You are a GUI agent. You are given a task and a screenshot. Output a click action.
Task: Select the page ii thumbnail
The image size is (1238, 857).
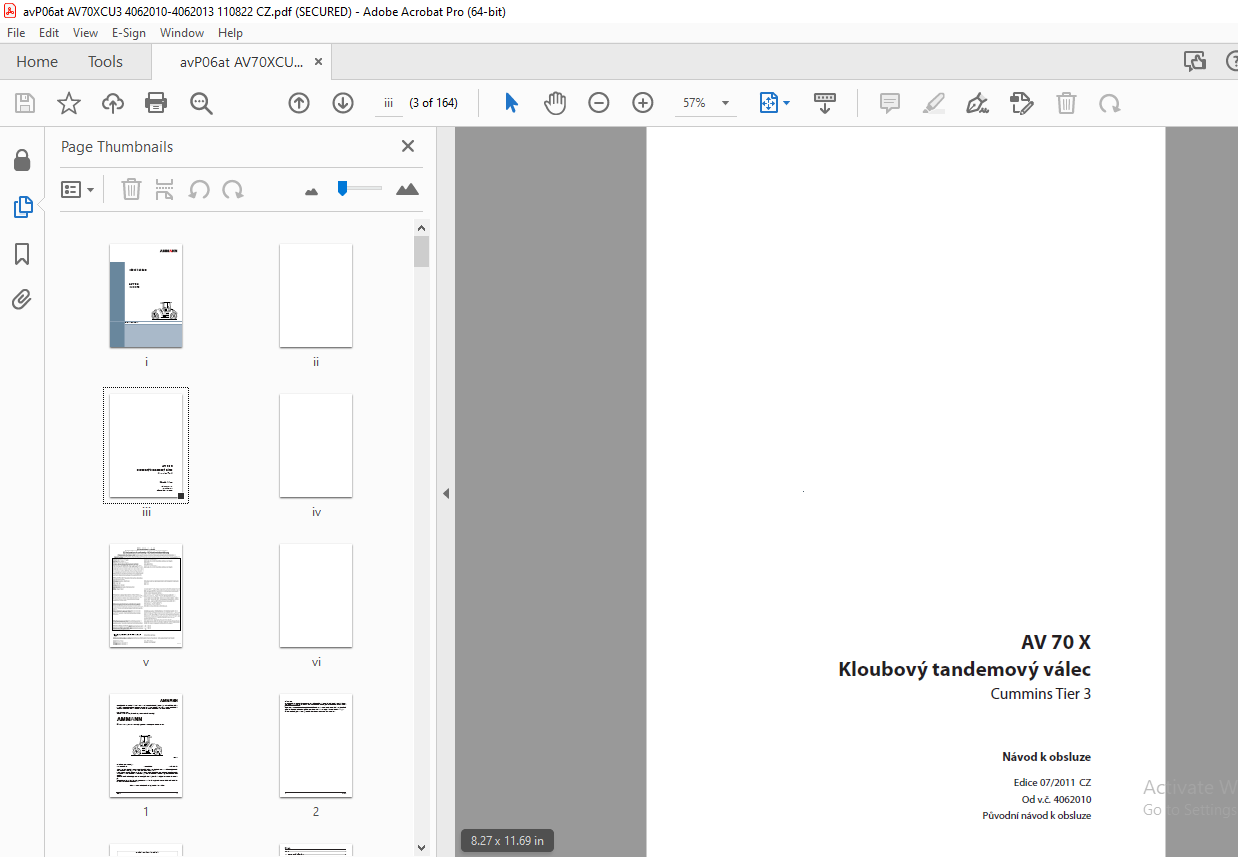(316, 296)
